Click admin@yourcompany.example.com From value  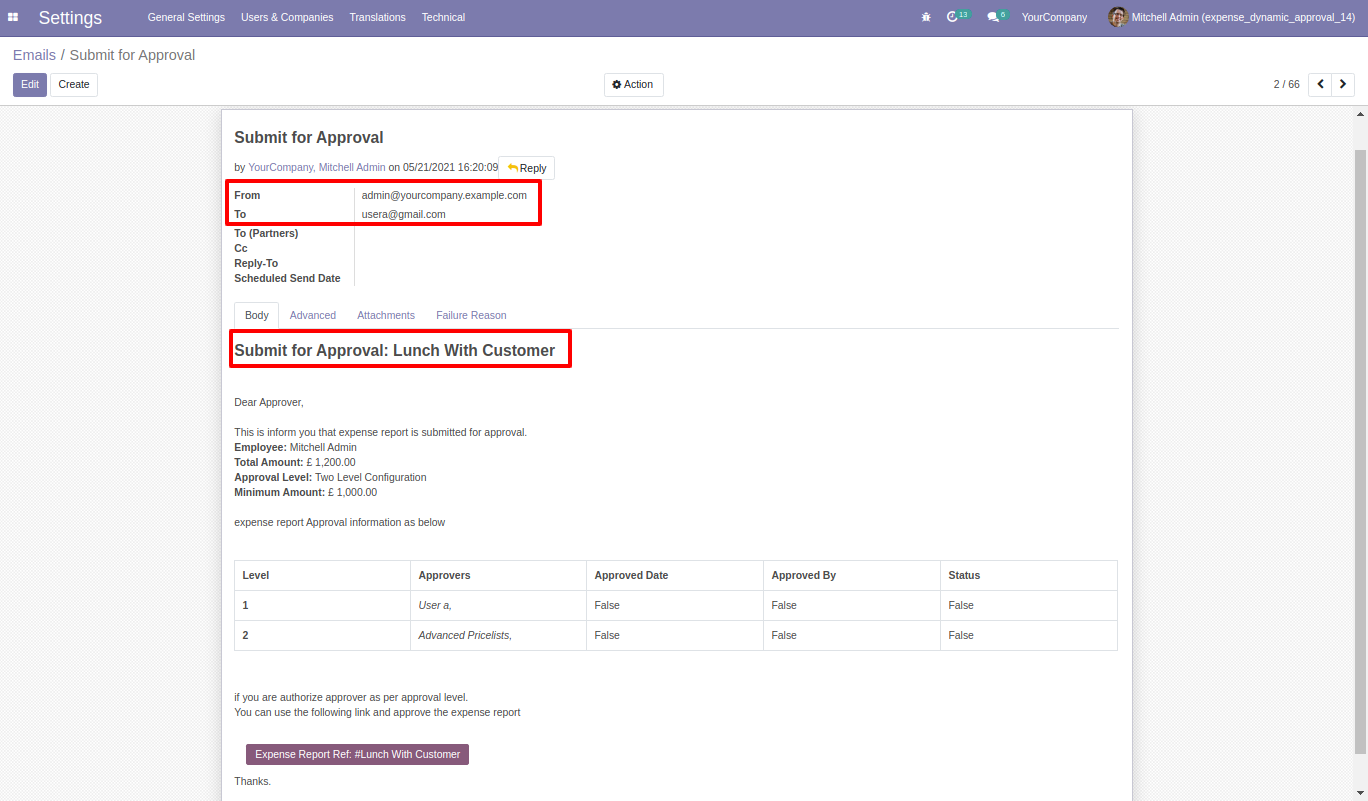444,196
